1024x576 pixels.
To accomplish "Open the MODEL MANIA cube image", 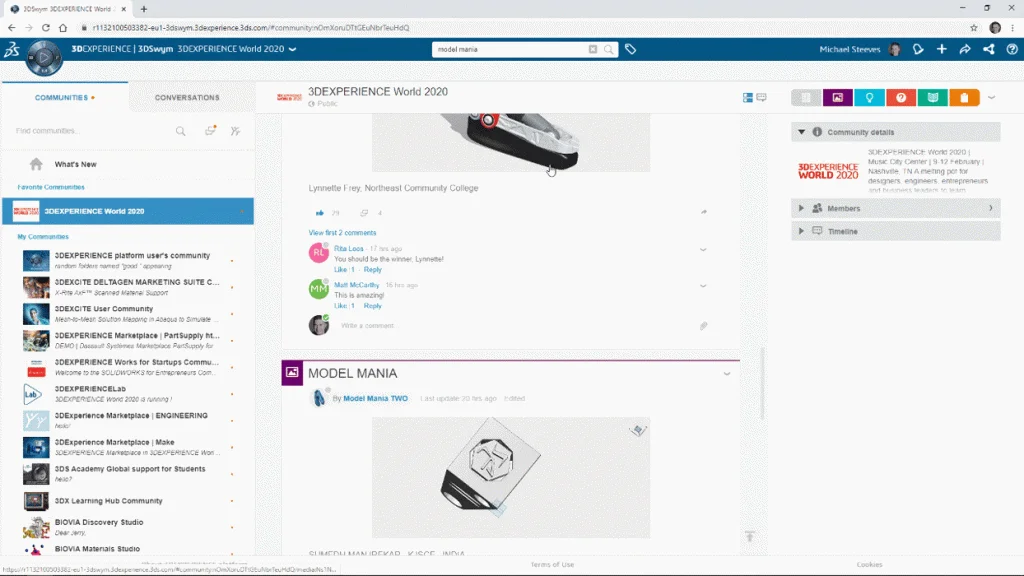I will [511, 477].
